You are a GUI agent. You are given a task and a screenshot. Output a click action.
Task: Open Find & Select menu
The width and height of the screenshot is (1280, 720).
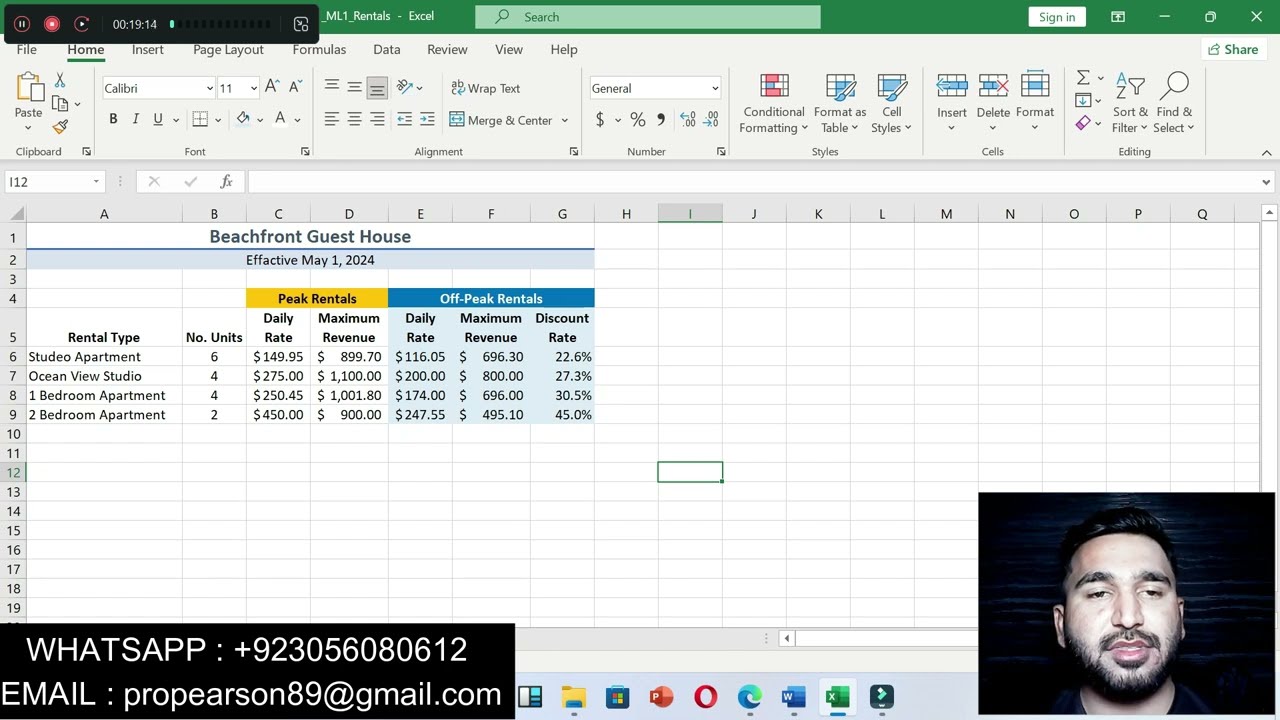click(1174, 103)
